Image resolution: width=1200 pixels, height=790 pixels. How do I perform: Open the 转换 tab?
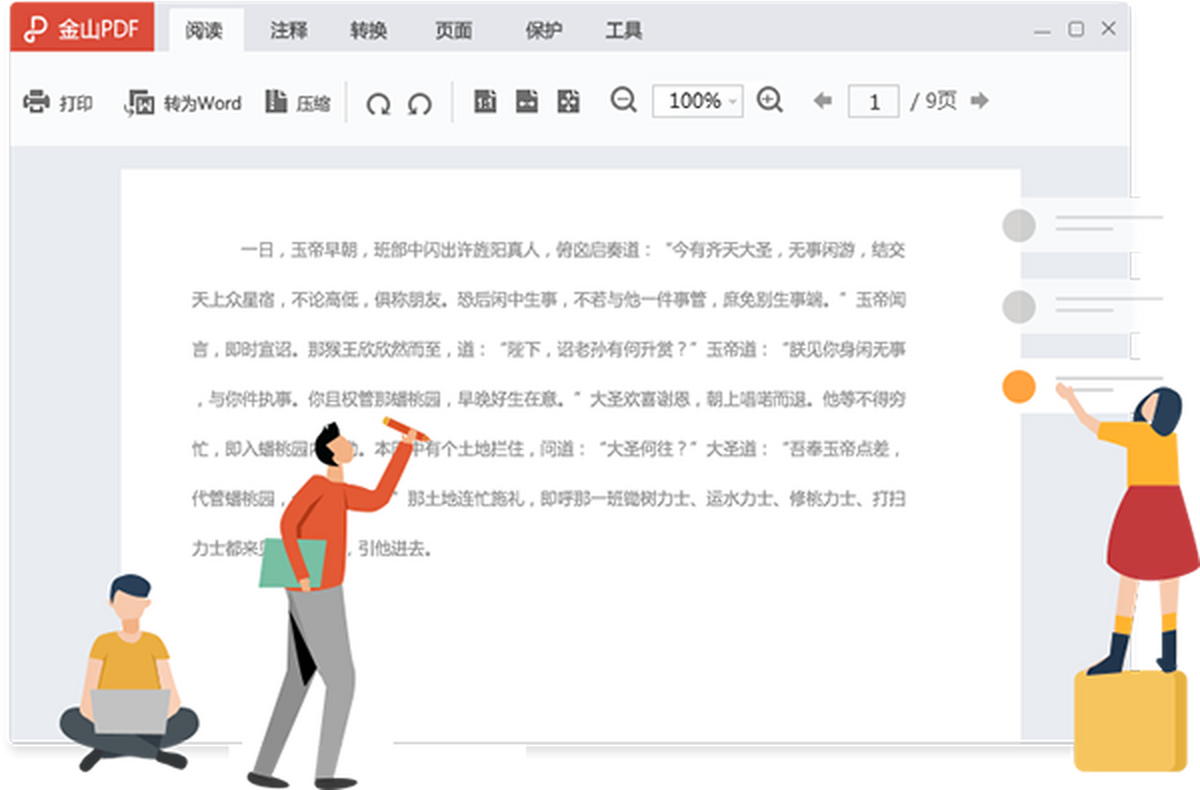coord(368,31)
